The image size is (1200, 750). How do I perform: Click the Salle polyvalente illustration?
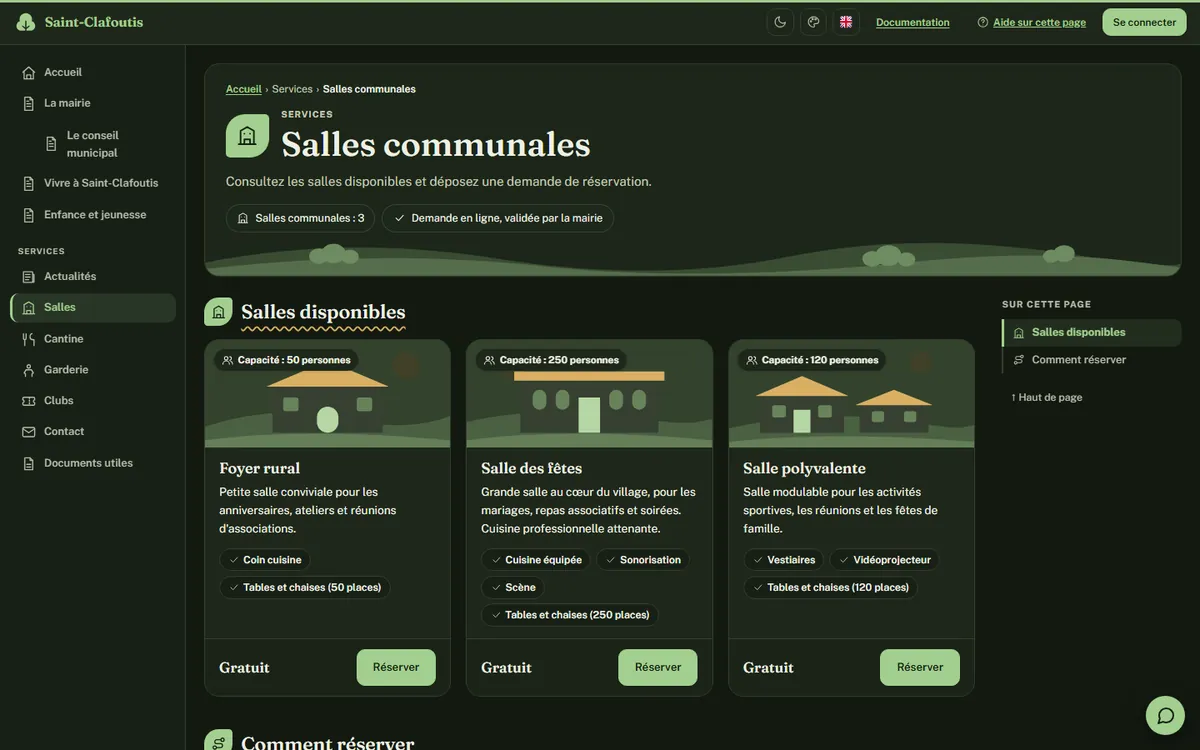851,394
